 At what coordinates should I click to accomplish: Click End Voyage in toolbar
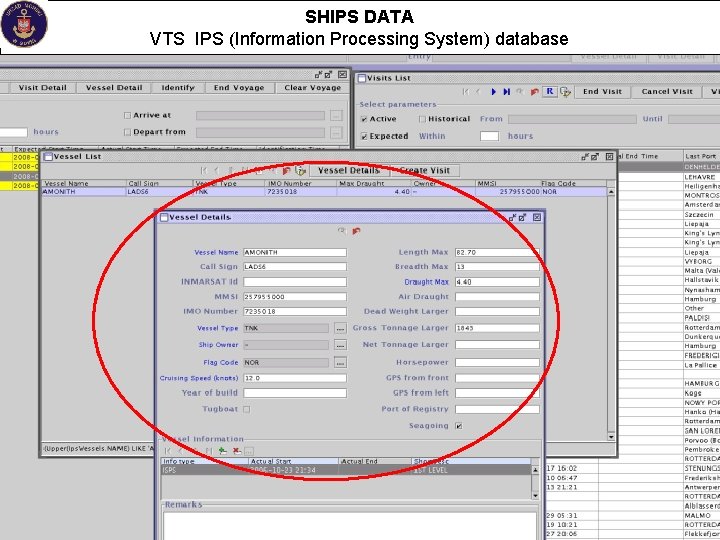pyautogui.click(x=239, y=88)
